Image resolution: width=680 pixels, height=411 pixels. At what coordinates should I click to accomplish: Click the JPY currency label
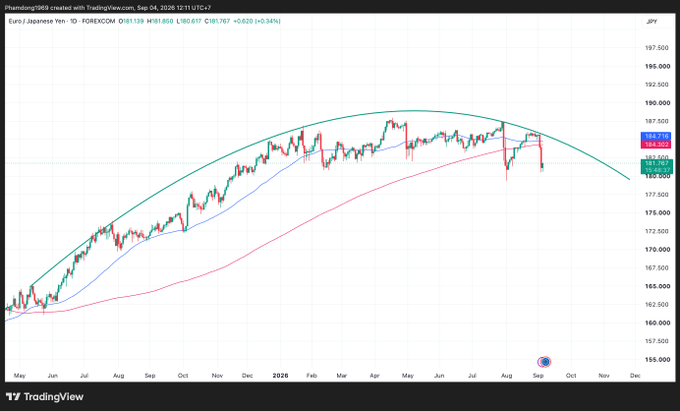pyautogui.click(x=651, y=21)
